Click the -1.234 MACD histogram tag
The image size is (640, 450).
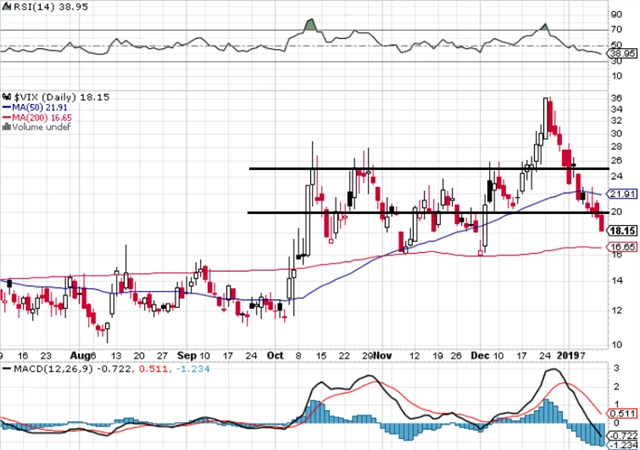[622, 445]
